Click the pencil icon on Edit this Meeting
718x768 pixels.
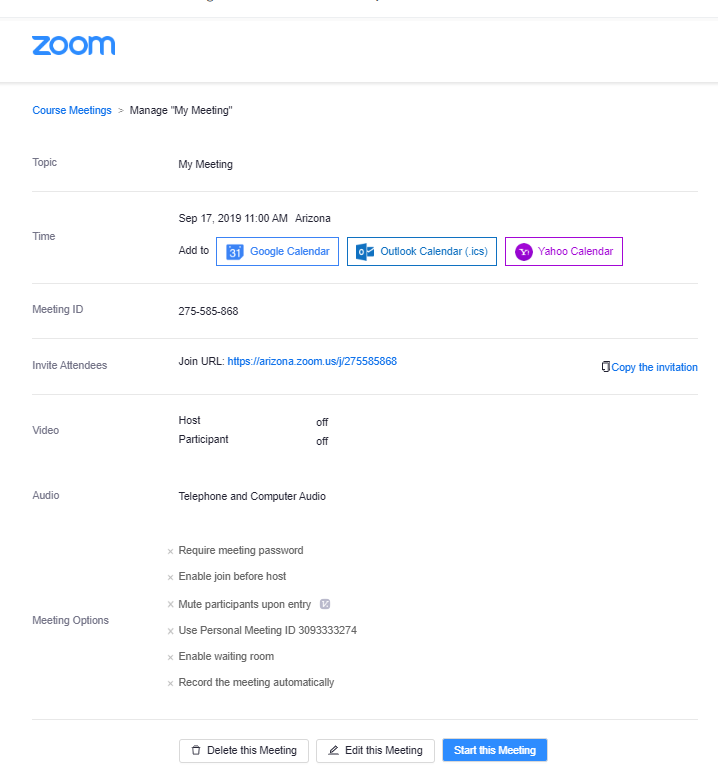point(334,750)
